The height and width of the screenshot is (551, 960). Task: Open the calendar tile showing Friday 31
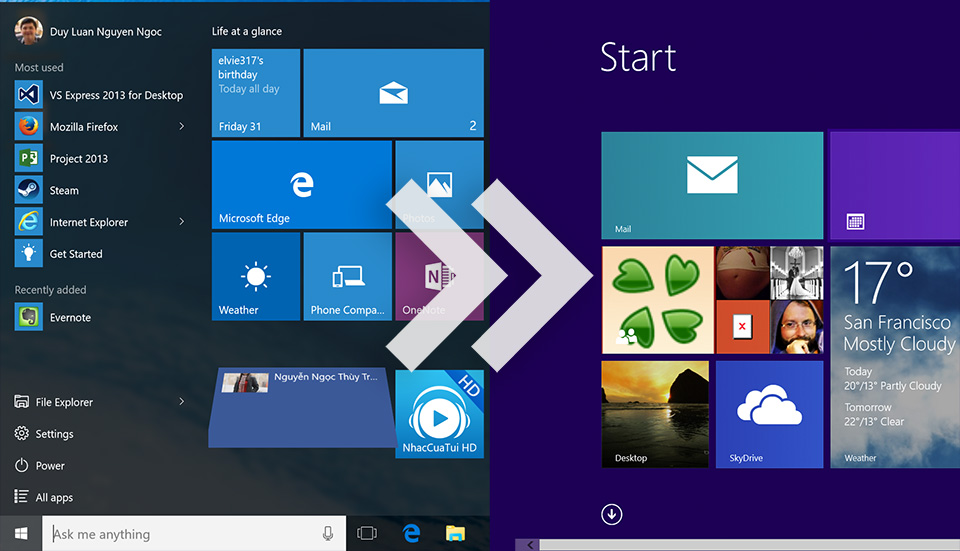256,93
